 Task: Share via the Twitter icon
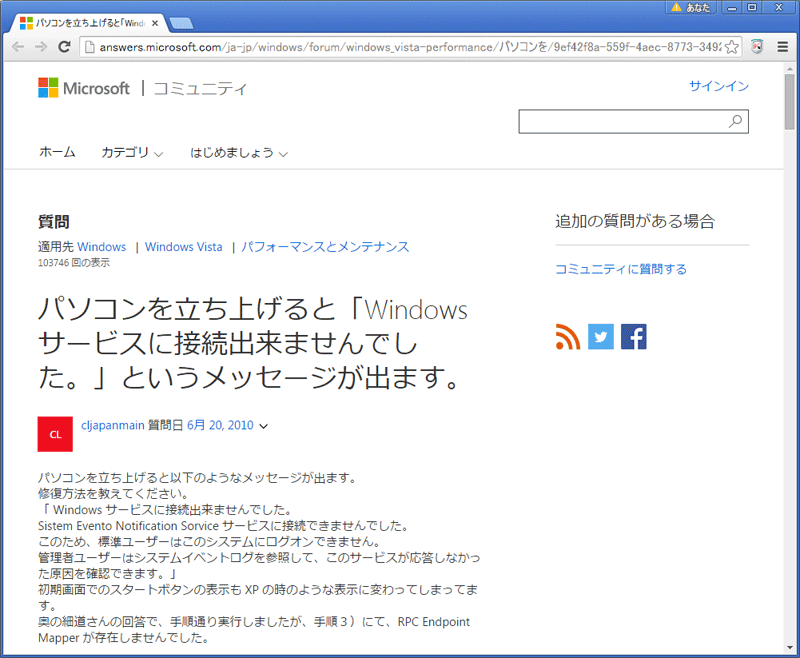601,337
